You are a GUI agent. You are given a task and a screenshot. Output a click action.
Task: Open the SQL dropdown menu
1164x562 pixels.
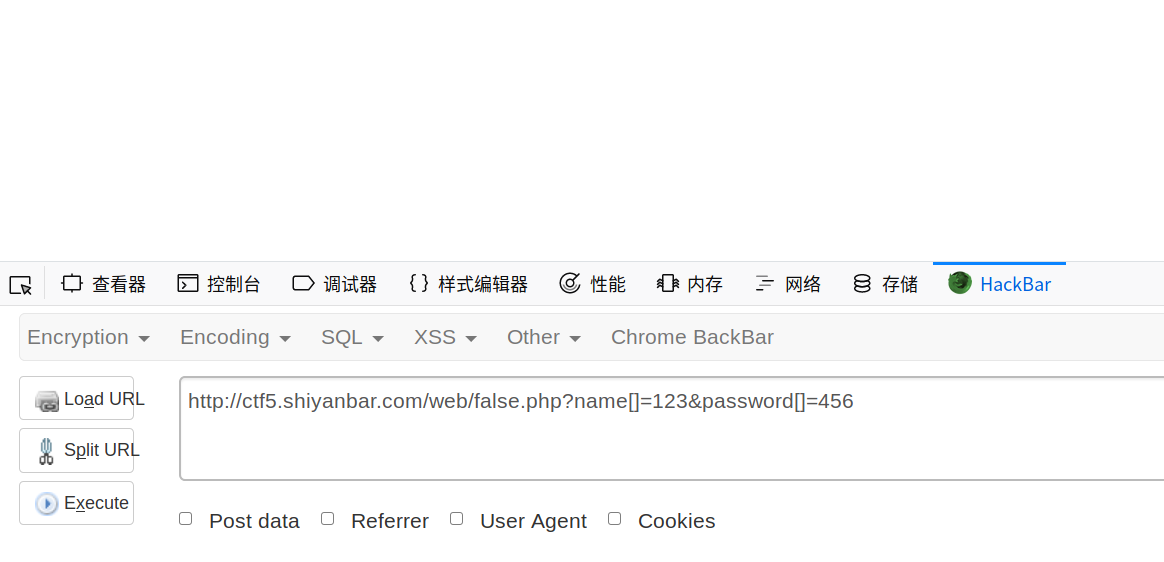pyautogui.click(x=353, y=337)
